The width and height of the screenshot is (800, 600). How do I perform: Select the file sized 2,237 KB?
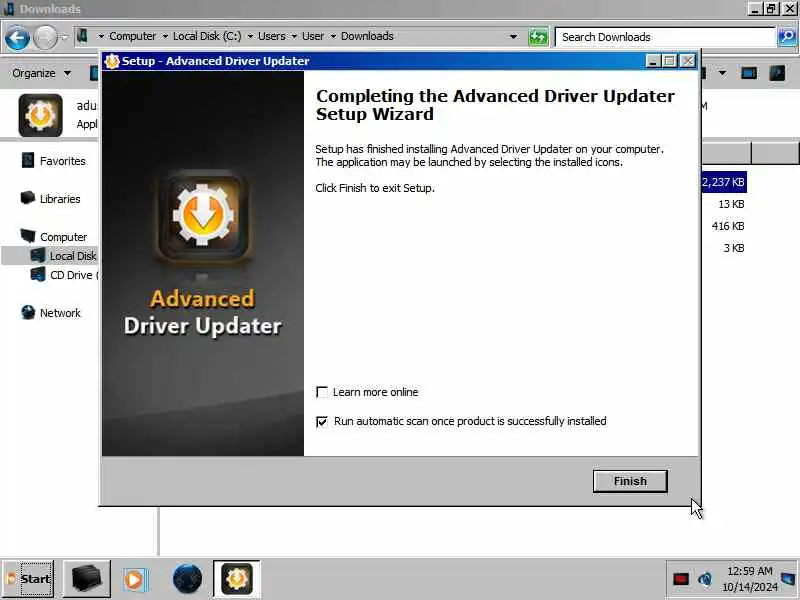pos(723,182)
